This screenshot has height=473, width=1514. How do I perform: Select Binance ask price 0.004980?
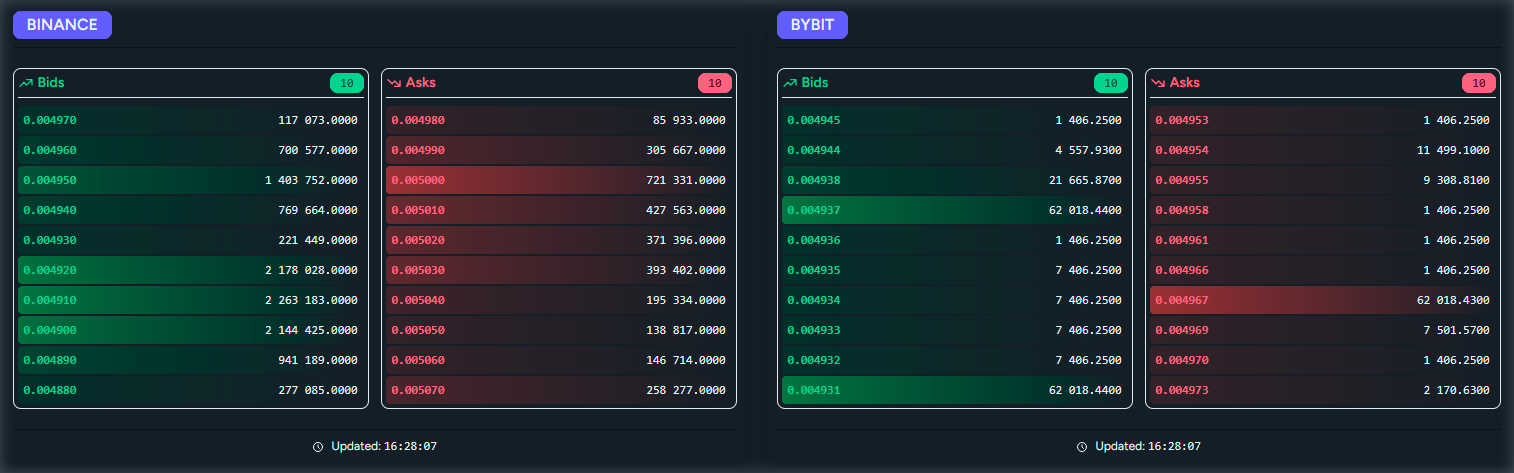click(x=418, y=120)
